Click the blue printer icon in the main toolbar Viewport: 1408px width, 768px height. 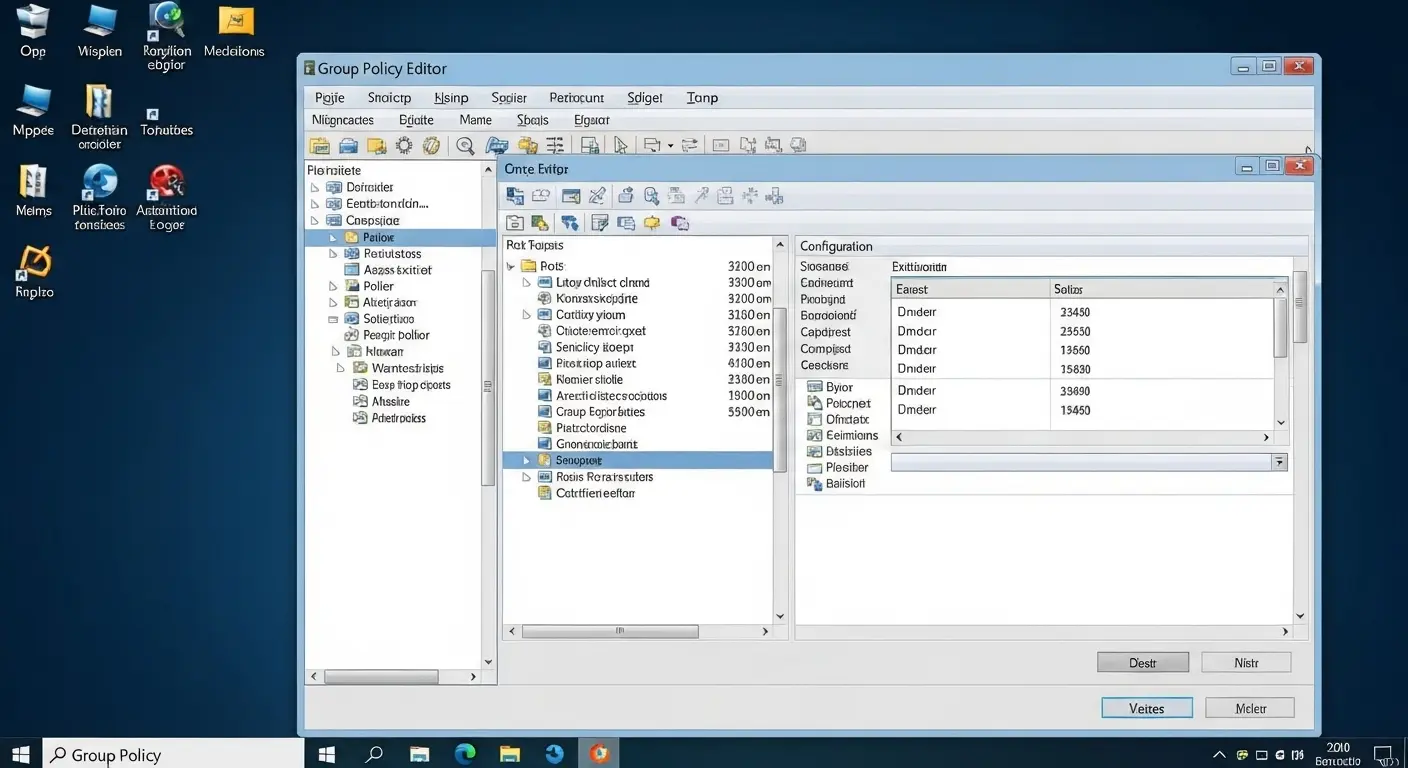coord(348,146)
